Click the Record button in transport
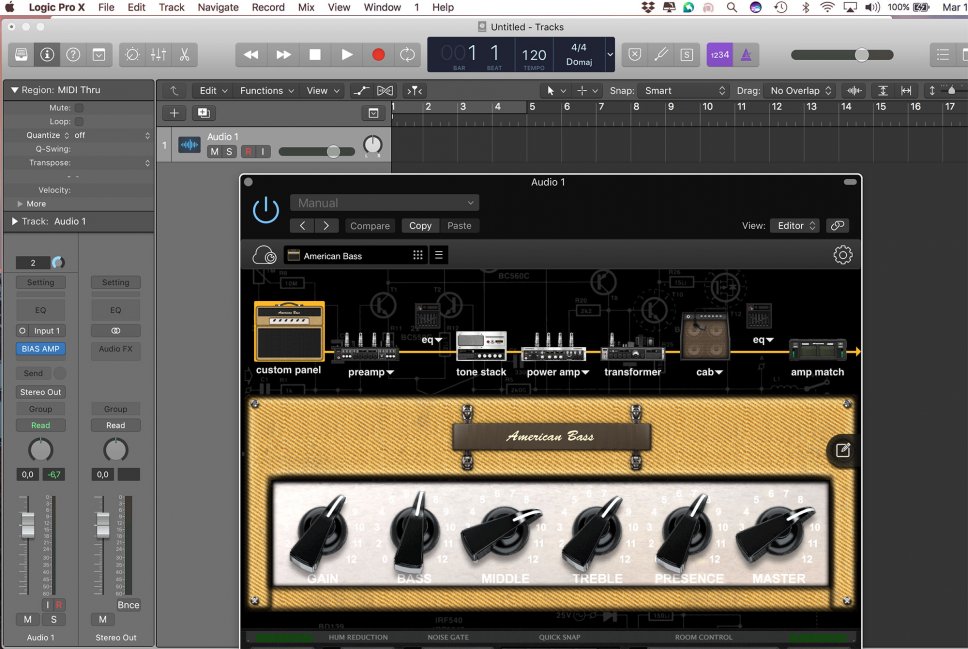This screenshot has width=968, height=649. click(x=378, y=54)
